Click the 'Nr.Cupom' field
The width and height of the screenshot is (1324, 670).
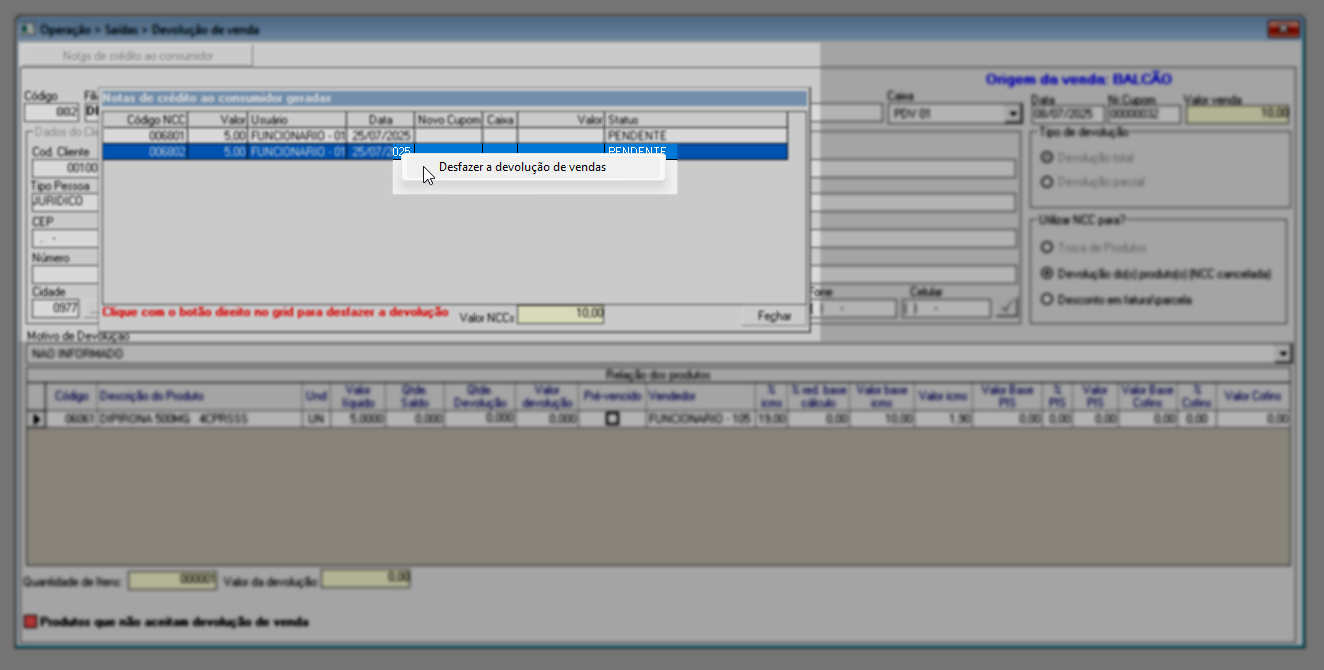point(1143,114)
